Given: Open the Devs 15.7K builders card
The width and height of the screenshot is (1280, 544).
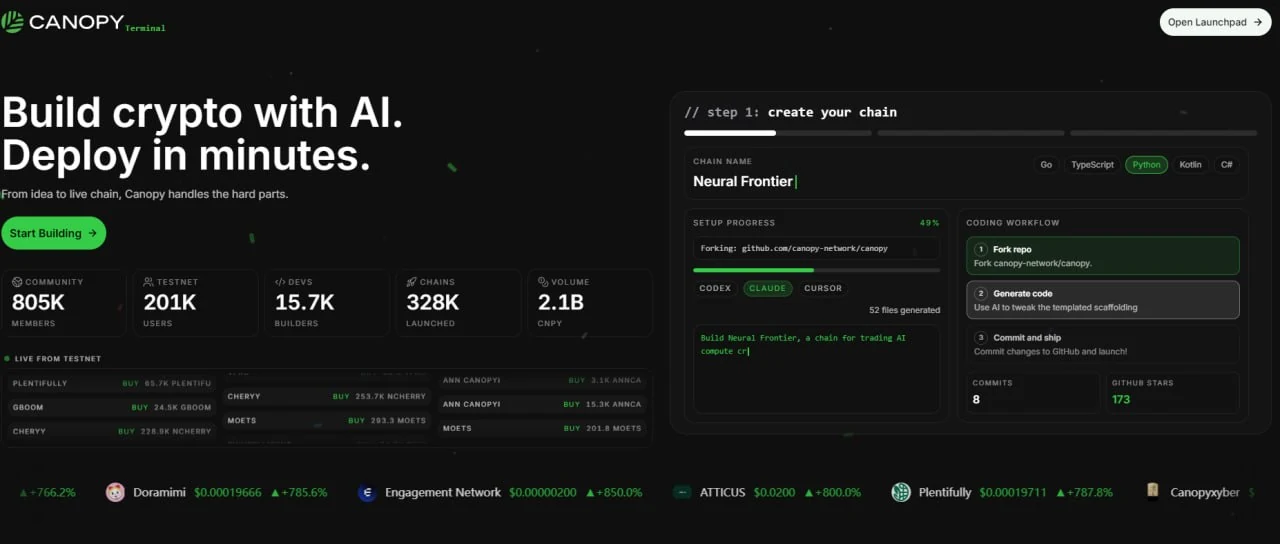Looking at the screenshot, I should pyautogui.click(x=327, y=302).
